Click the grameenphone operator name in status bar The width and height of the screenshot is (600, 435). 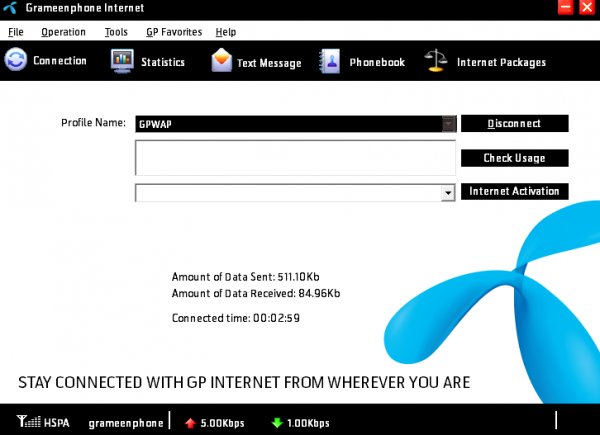(x=126, y=423)
